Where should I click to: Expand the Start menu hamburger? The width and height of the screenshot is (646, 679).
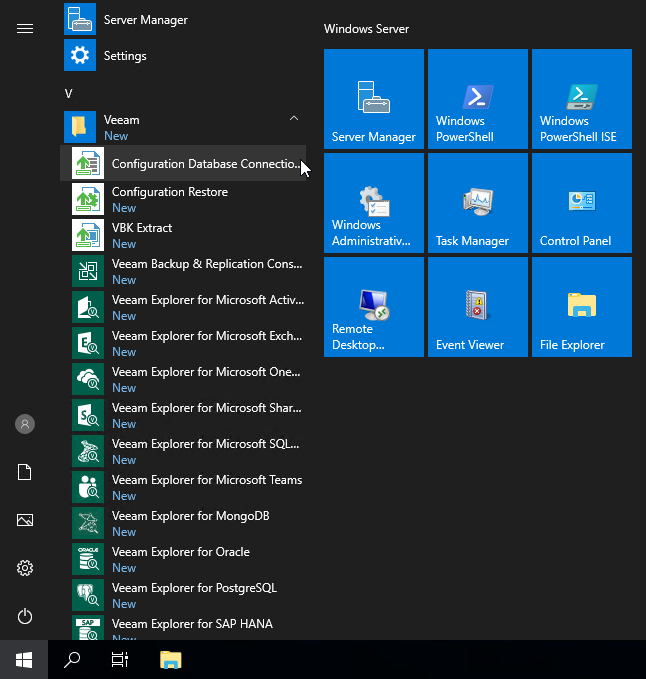tap(25, 29)
